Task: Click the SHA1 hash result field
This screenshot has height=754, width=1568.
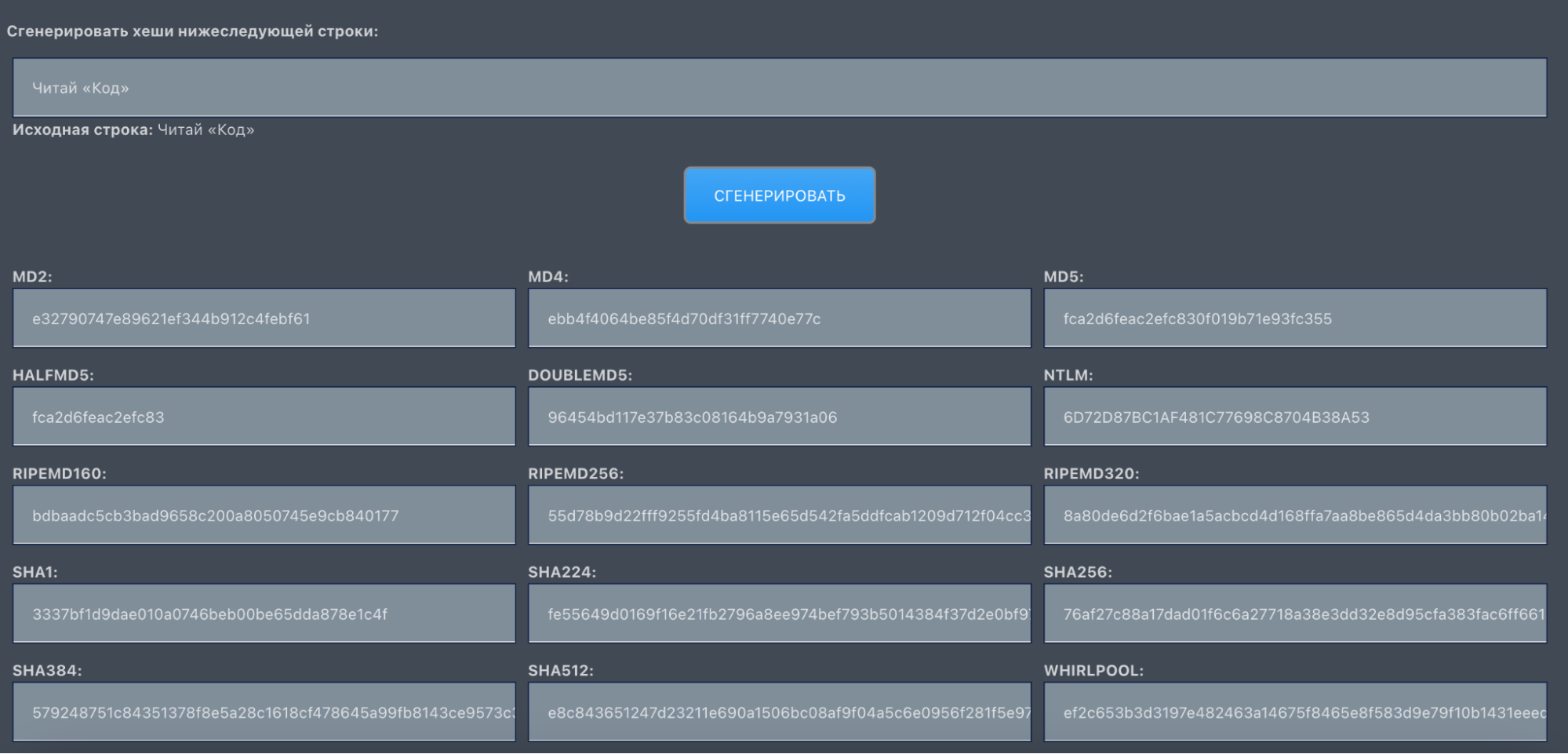Action: point(264,614)
